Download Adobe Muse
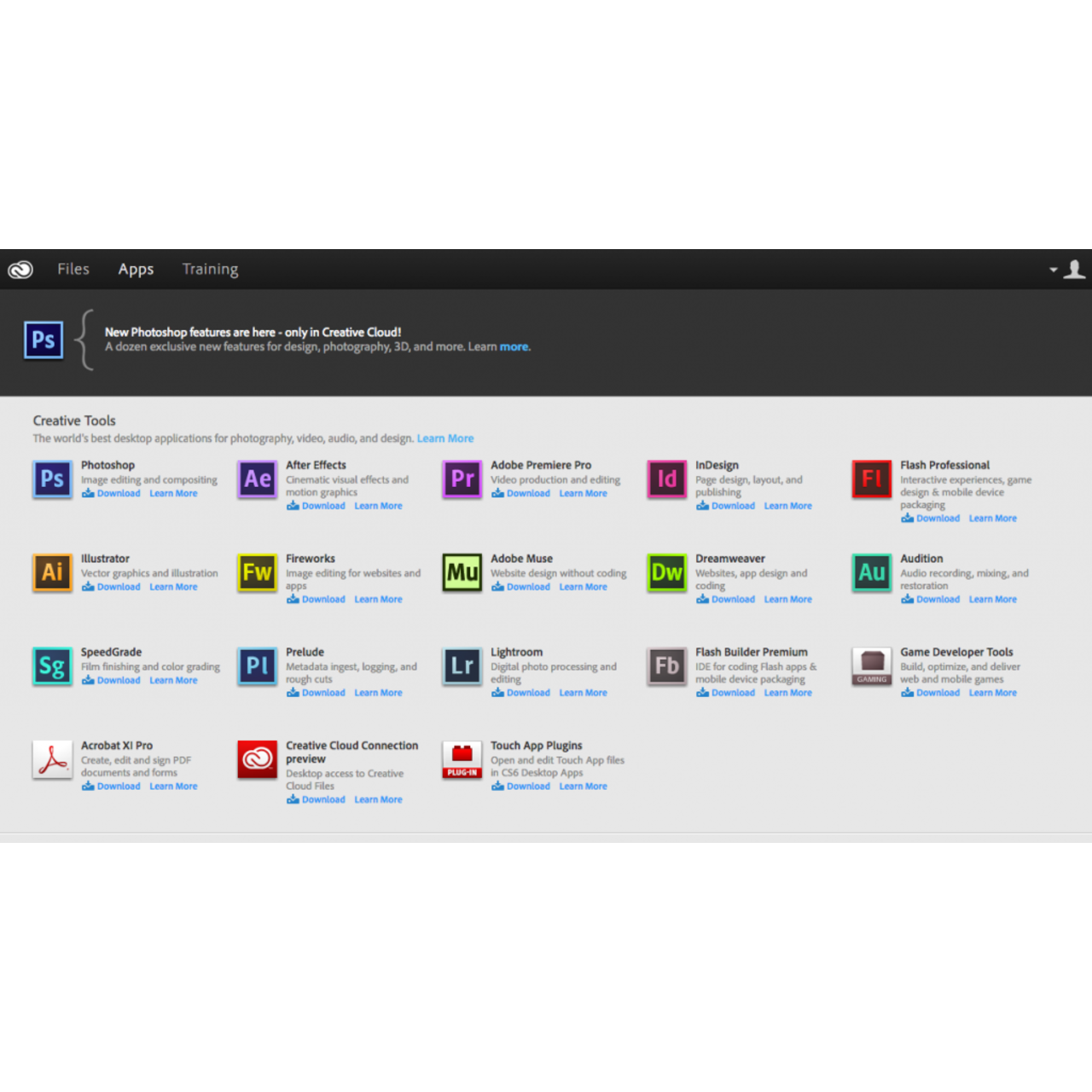This screenshot has height=1092, width=1092. 520,587
